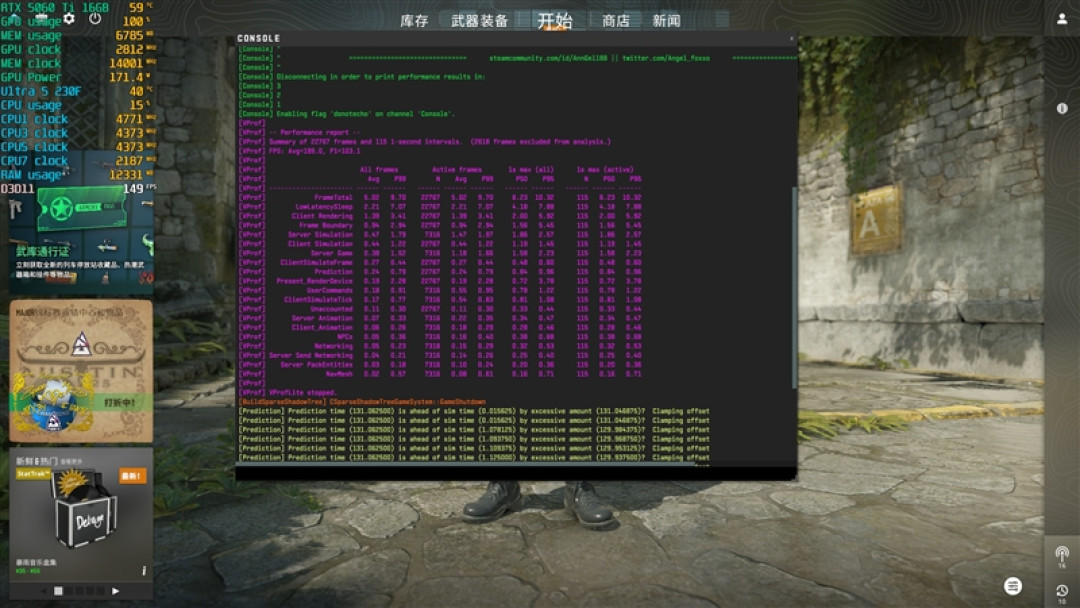Image resolution: width=1080 pixels, height=608 pixels.
Task: Open the inbox tray icon beside home
Action: tap(41, 19)
